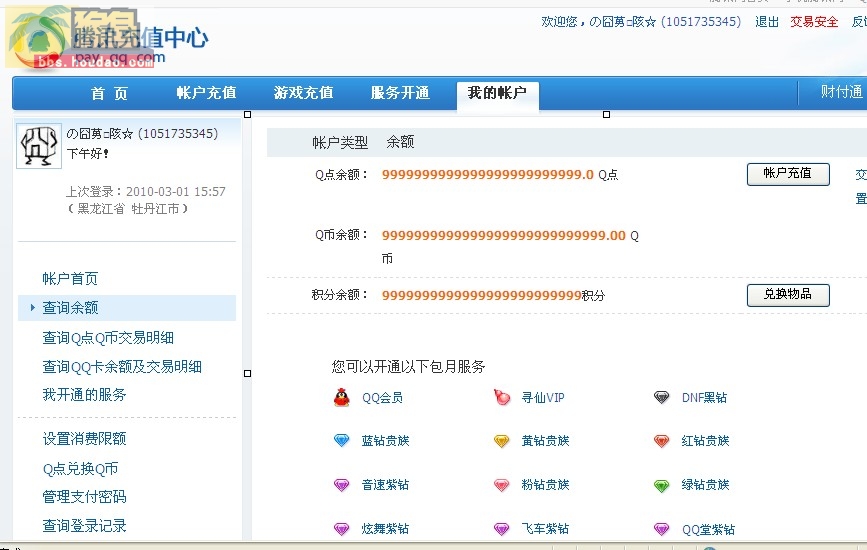Click the QQ会员 penguin icon
Image resolution: width=867 pixels, height=550 pixels.
(342, 397)
